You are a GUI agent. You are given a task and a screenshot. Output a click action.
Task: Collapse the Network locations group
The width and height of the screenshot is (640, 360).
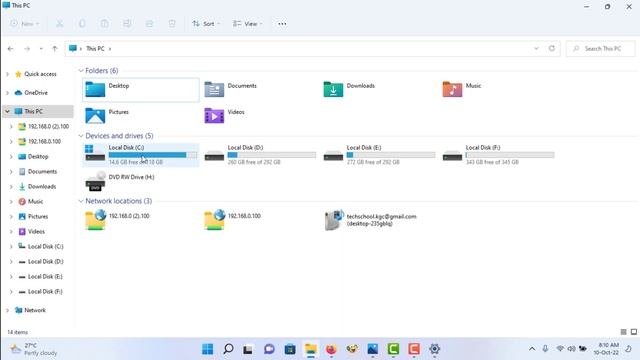point(81,201)
